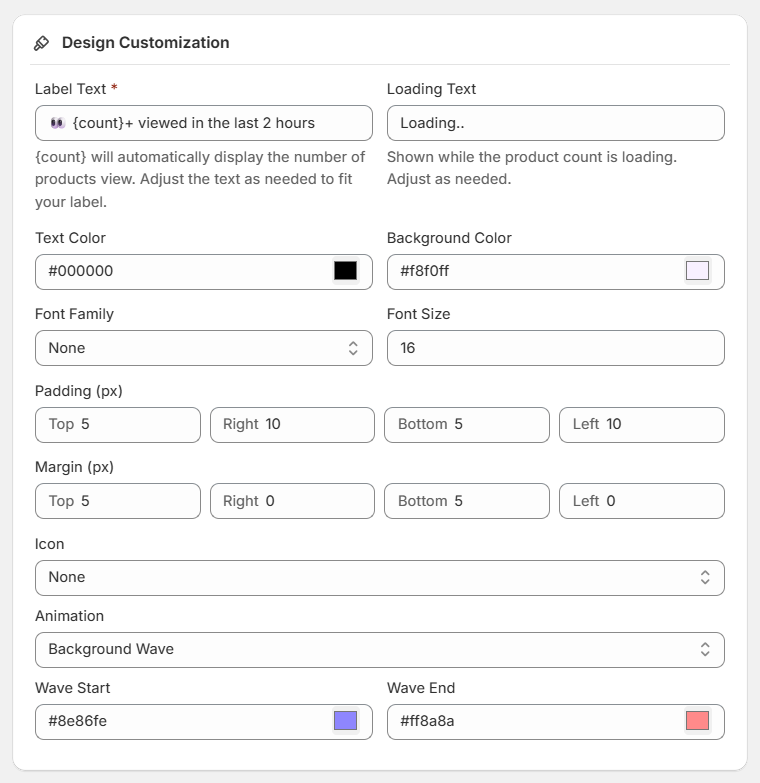Viewport: 760px width, 783px height.
Task: Open the Text Color black swatch
Action: (345, 271)
